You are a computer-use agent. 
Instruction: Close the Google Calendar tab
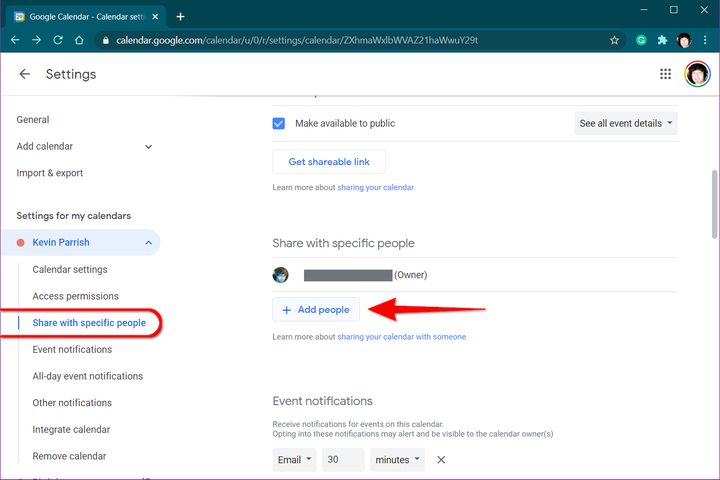tap(155, 17)
